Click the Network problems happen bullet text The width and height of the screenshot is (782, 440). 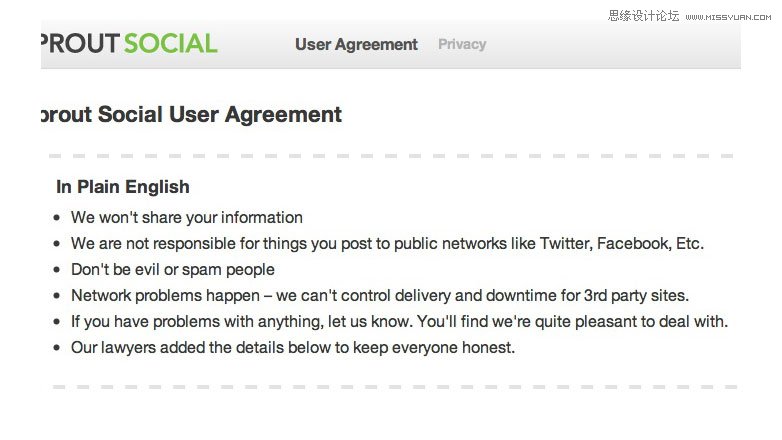380,295
